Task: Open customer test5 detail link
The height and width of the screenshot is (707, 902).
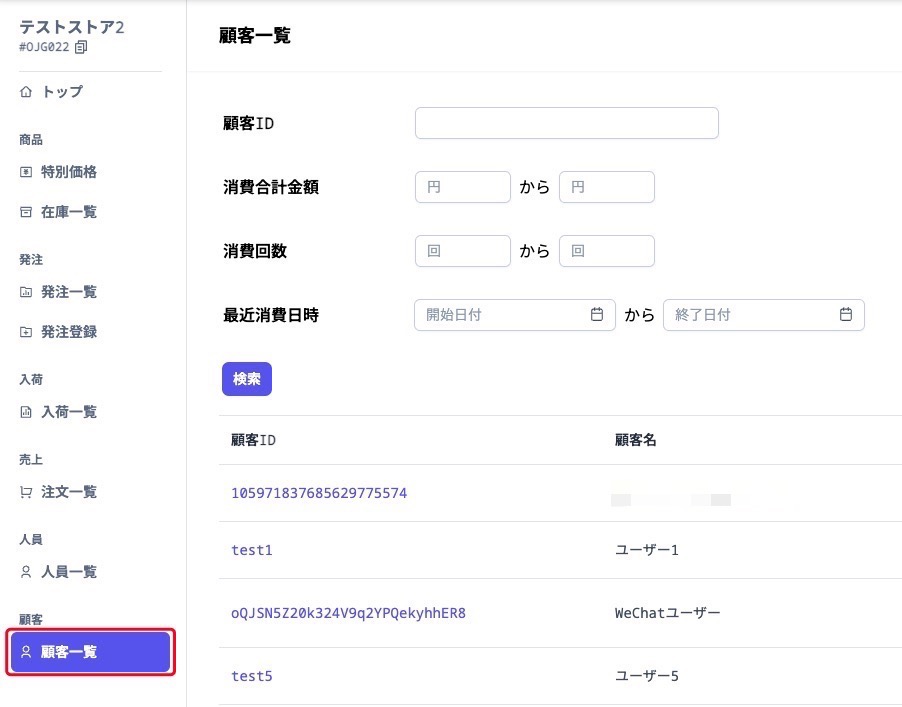Action: [x=251, y=676]
